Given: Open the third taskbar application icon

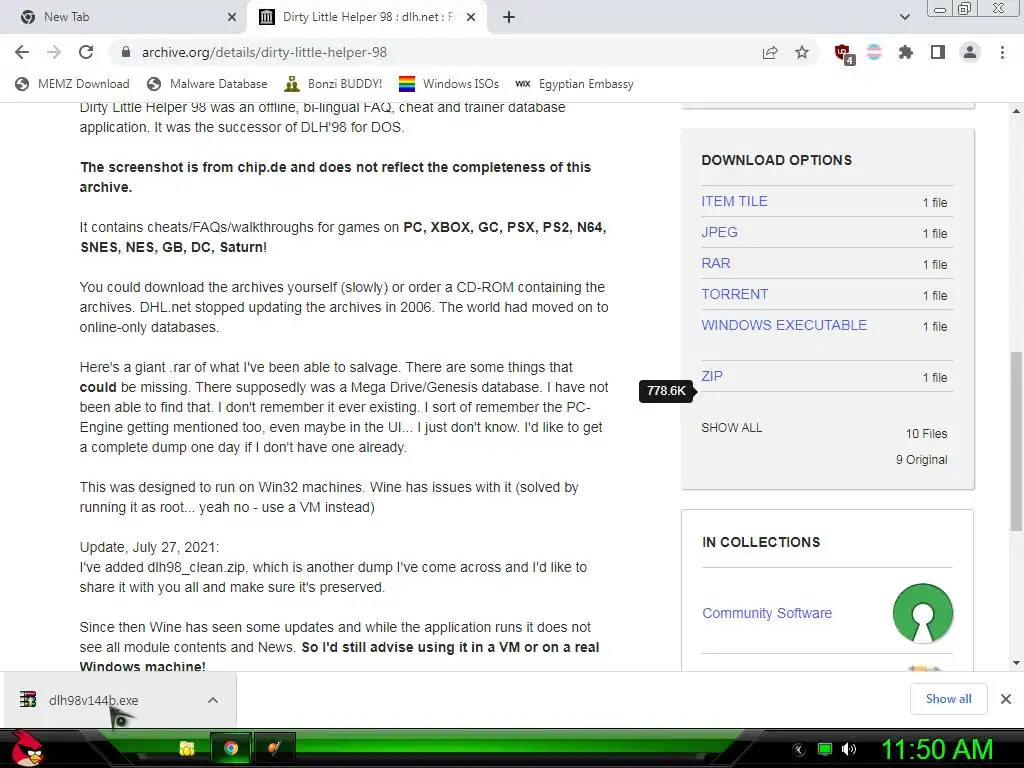Looking at the screenshot, I should (274, 748).
